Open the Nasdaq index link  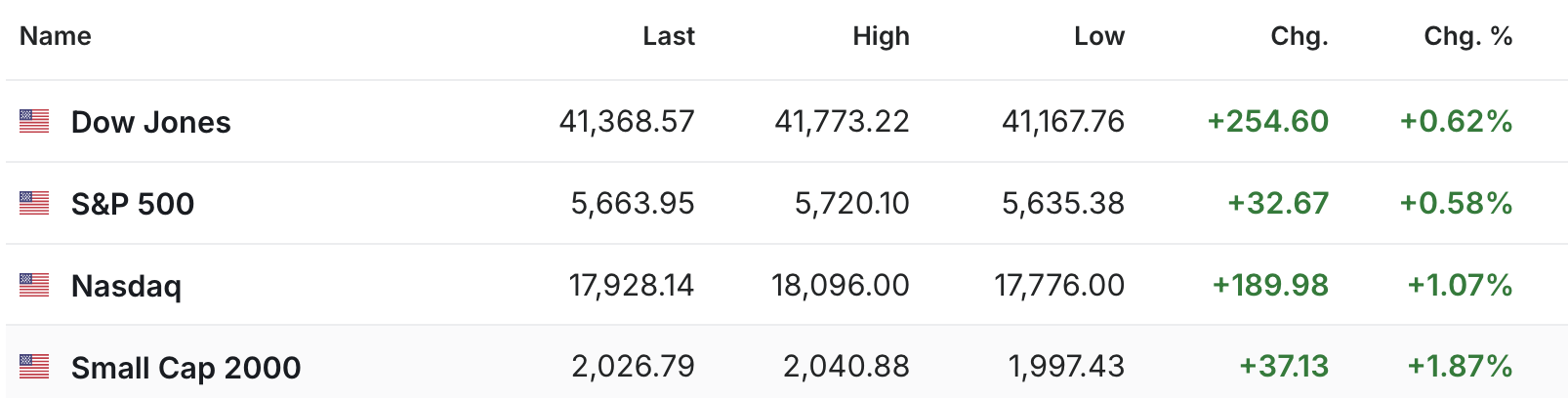(126, 286)
